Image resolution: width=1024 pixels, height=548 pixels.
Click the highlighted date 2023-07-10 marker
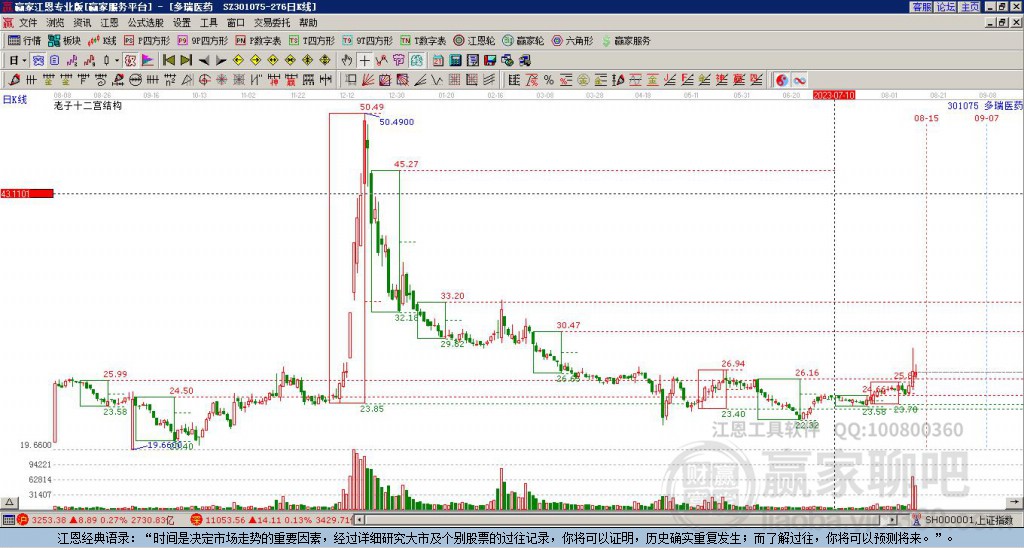[x=834, y=95]
